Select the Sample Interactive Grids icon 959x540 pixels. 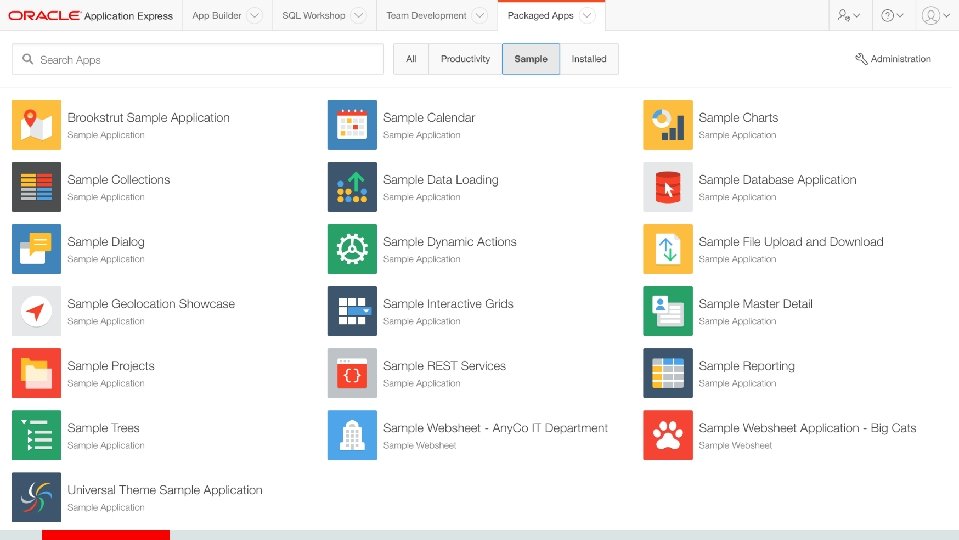(352, 311)
